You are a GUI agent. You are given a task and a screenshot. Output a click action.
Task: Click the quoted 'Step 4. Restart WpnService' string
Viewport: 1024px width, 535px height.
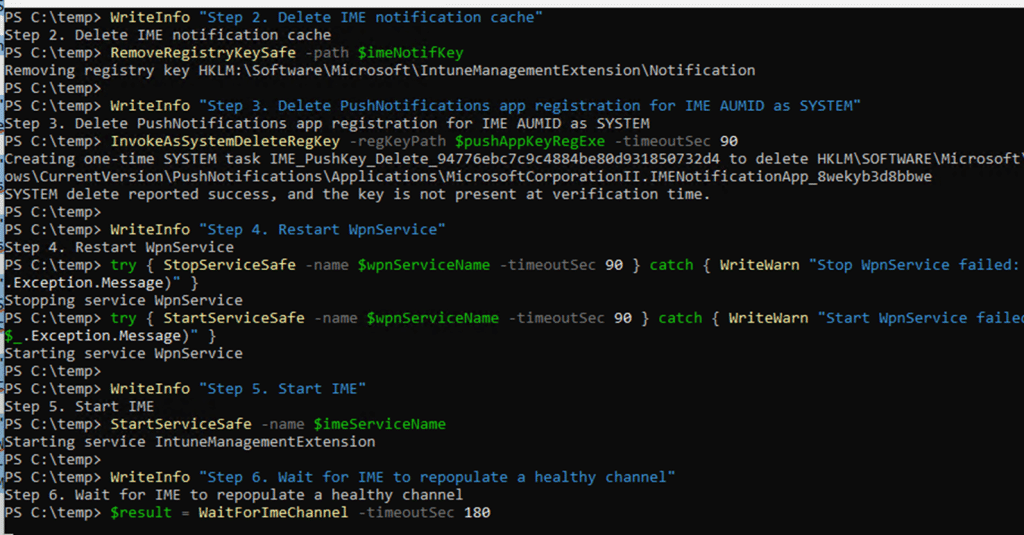coord(322,229)
